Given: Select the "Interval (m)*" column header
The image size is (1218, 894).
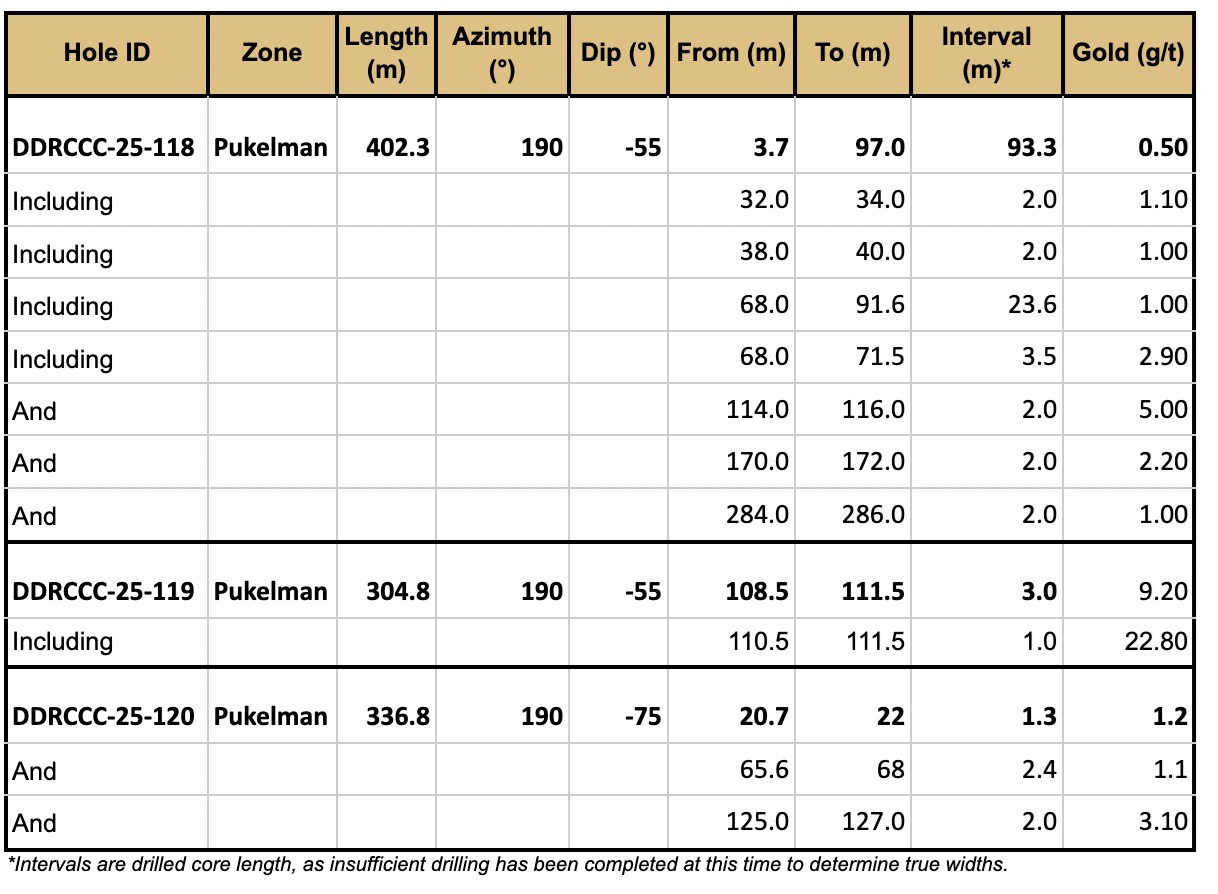Looking at the screenshot, I should [x=985, y=53].
